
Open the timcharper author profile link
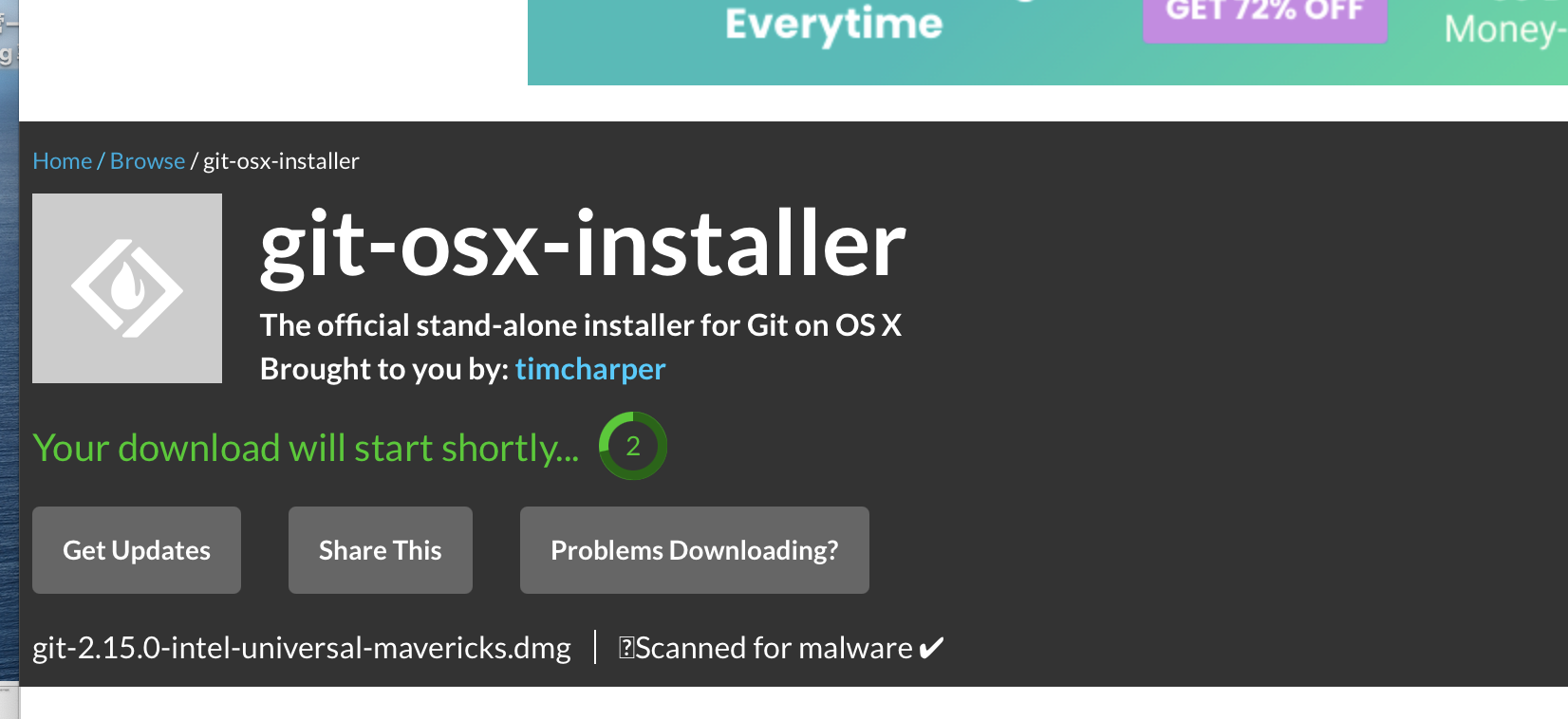coord(590,369)
